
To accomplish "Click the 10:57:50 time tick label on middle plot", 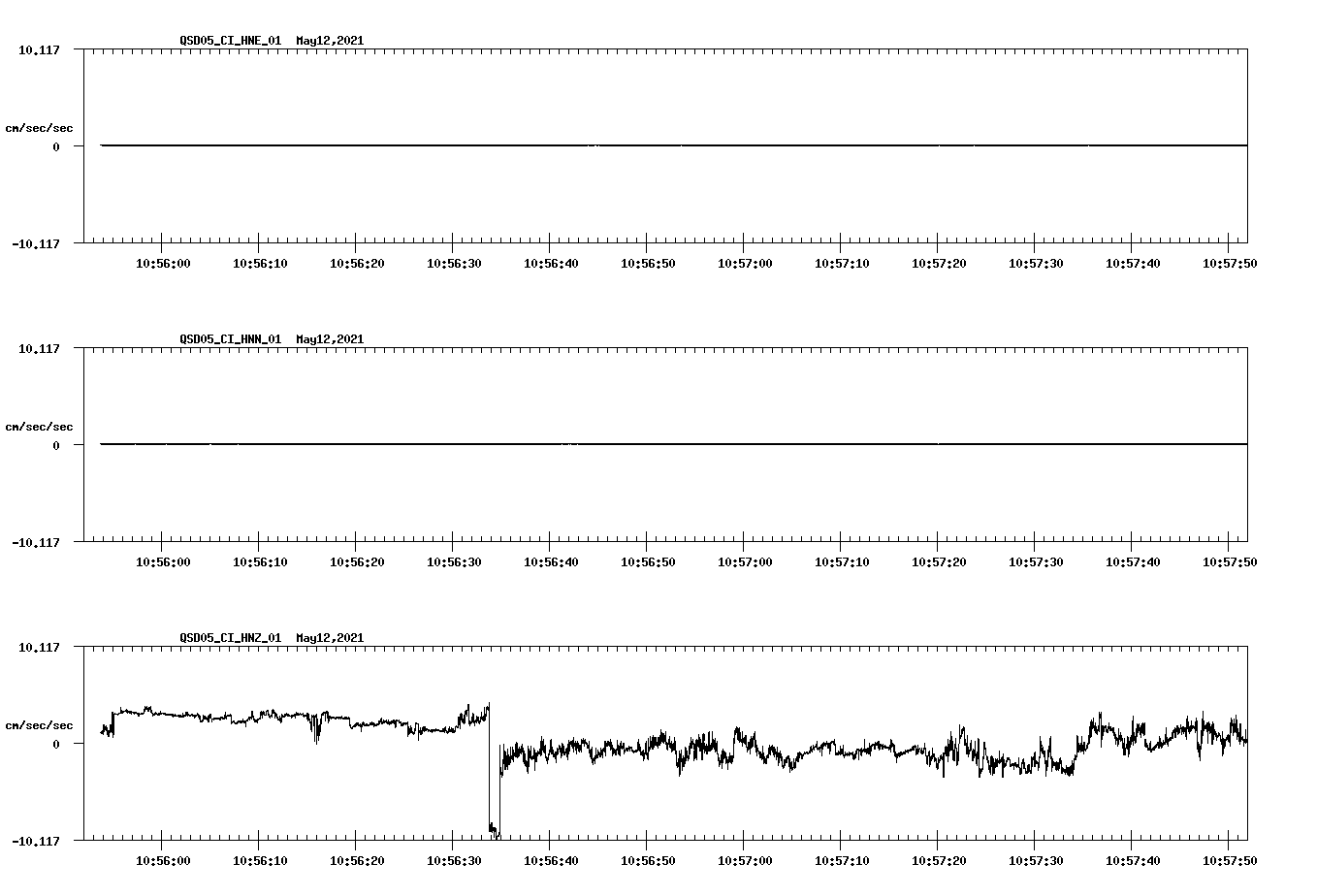I will click(1231, 560).
